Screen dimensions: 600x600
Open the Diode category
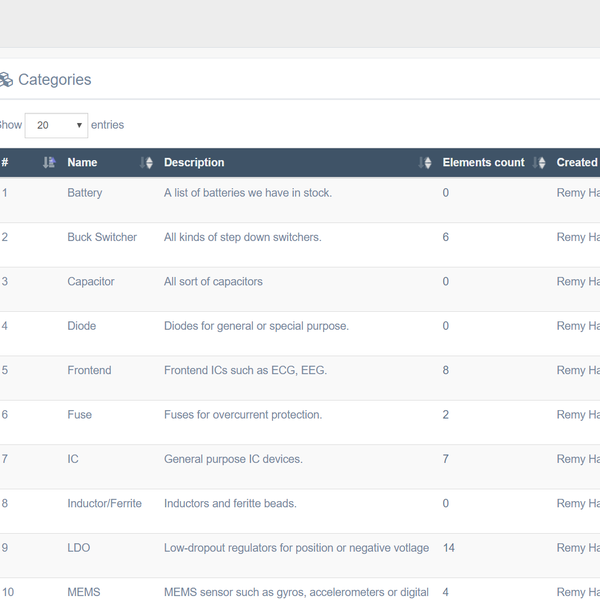pyautogui.click(x=83, y=326)
